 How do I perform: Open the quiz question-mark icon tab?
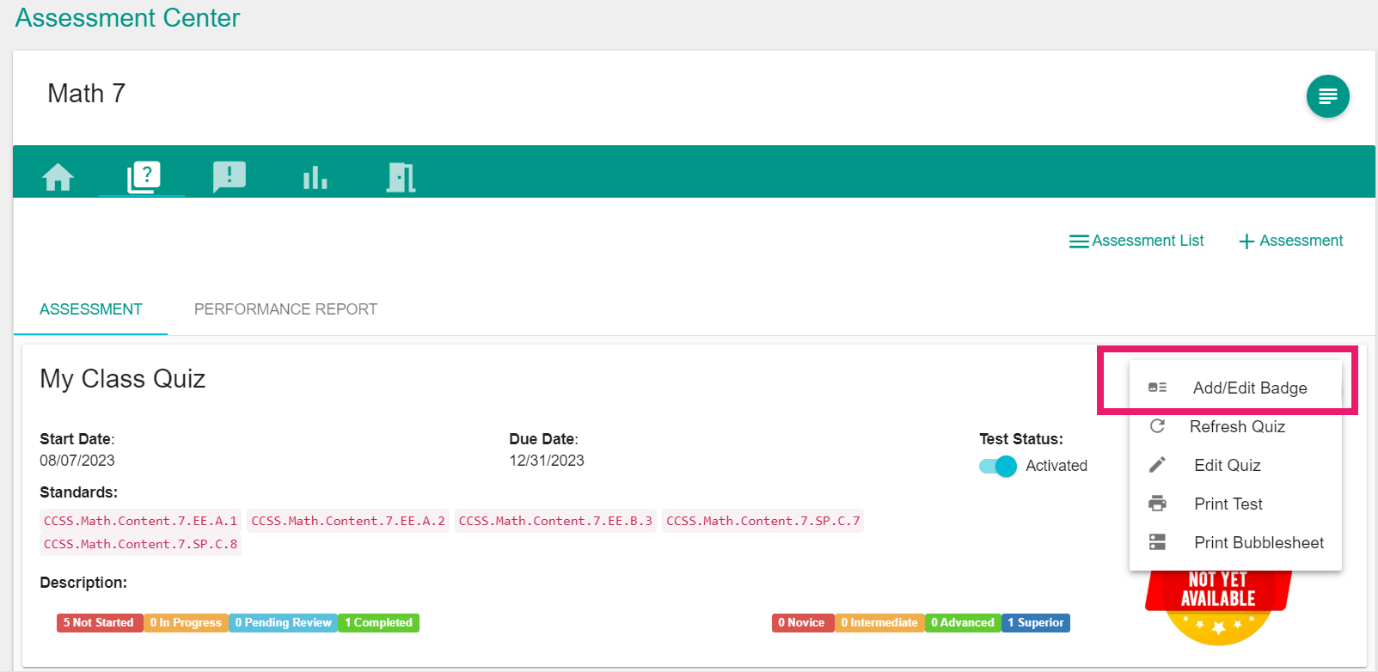143,178
